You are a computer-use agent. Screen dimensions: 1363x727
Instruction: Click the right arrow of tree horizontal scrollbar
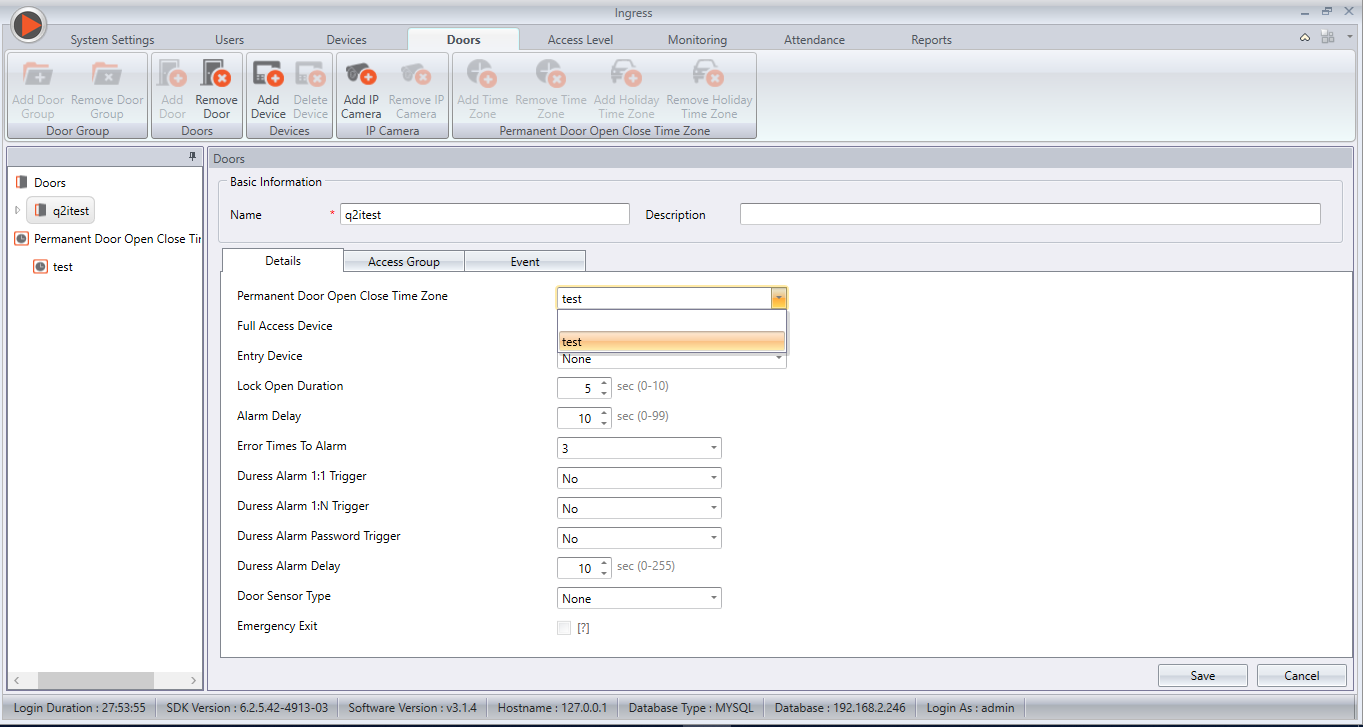[193, 680]
